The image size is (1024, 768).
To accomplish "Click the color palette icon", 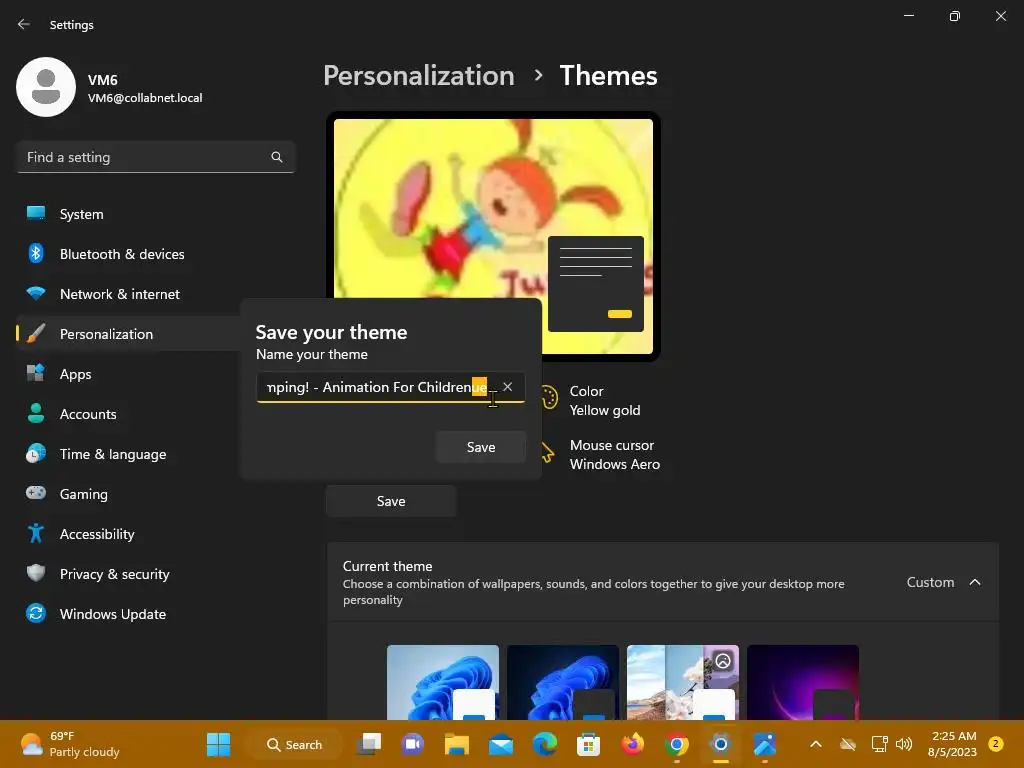I will [x=549, y=398].
